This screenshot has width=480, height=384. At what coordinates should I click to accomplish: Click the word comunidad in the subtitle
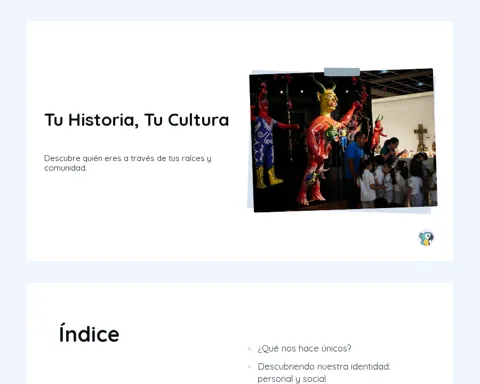point(65,168)
